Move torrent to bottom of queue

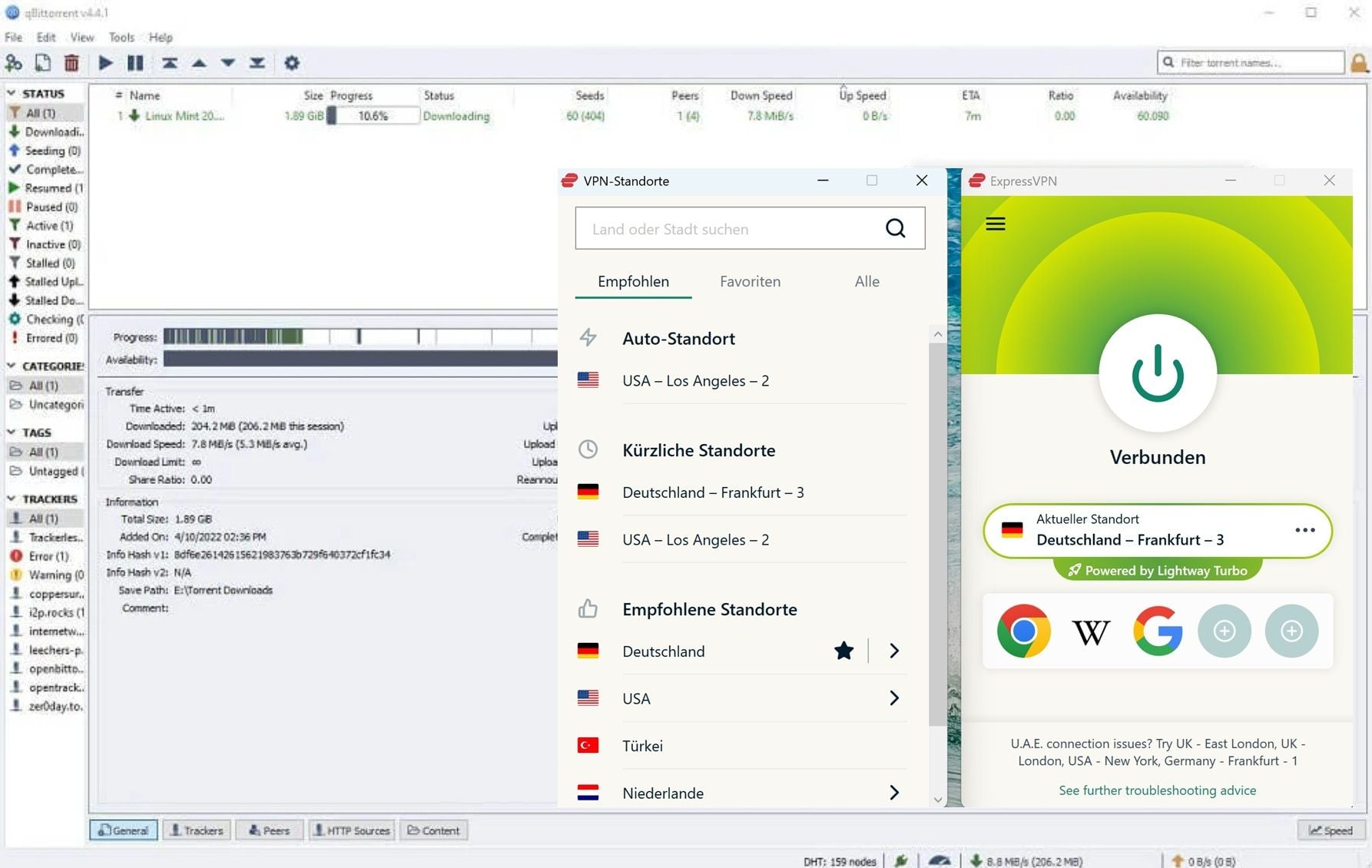(x=257, y=63)
